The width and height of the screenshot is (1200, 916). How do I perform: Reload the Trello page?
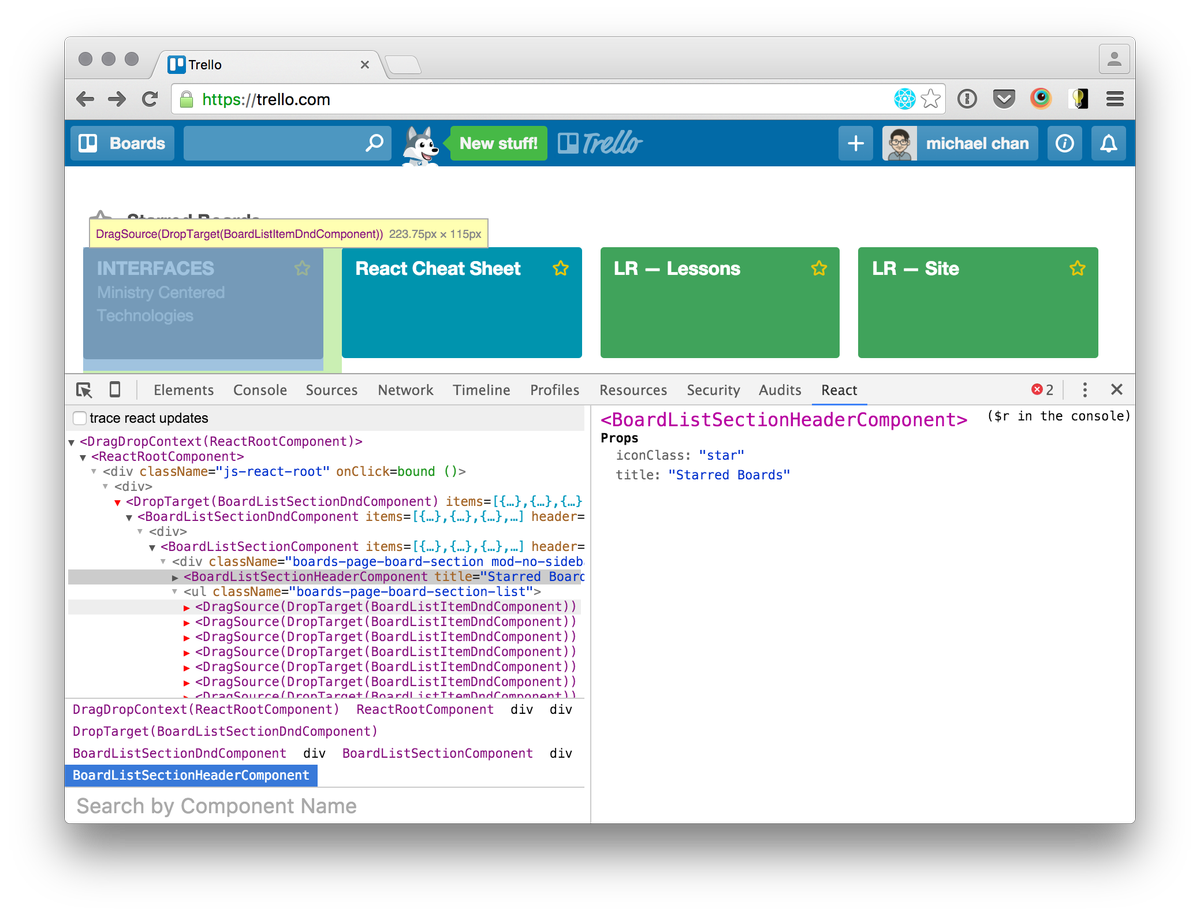pyautogui.click(x=150, y=99)
